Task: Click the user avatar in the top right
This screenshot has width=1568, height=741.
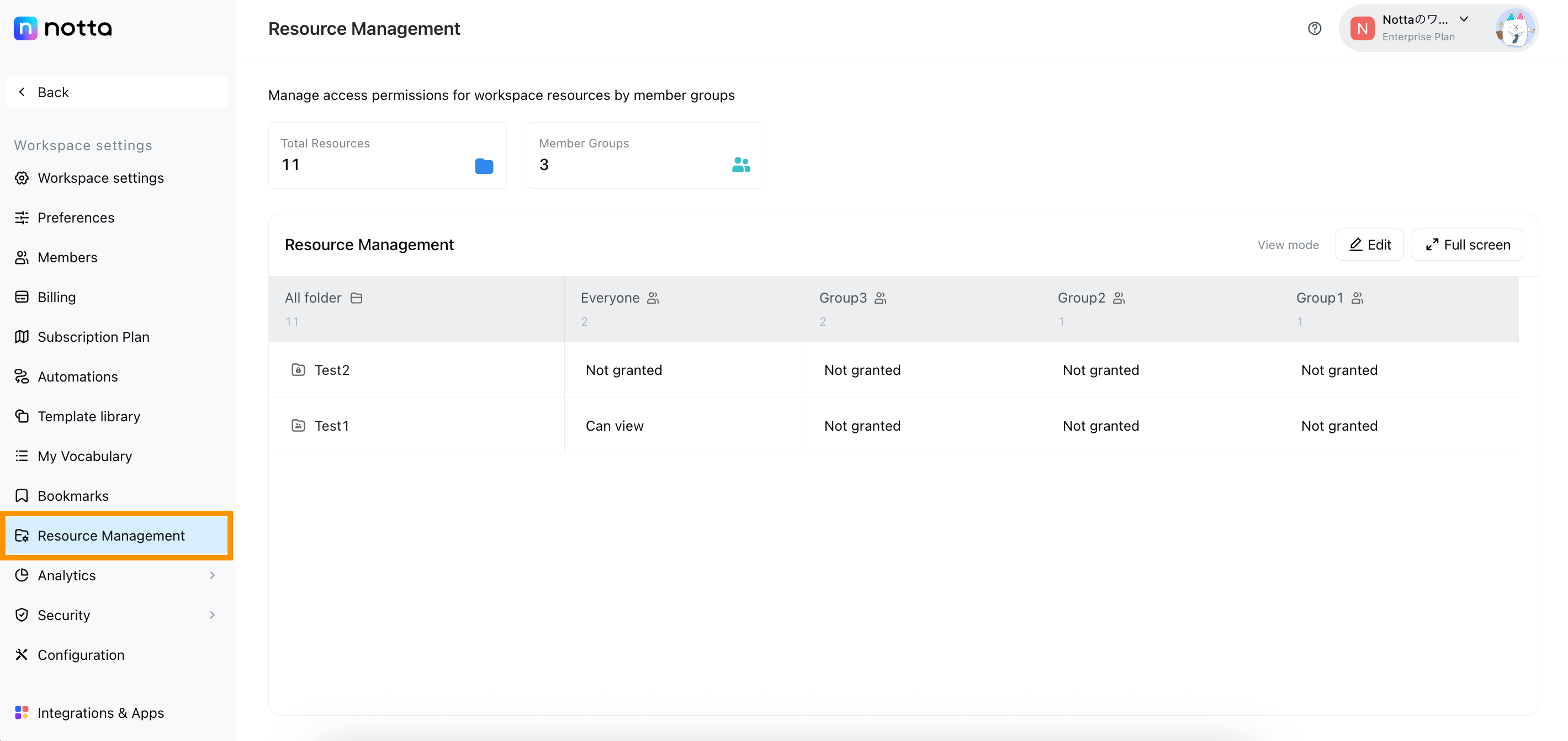Action: click(x=1516, y=28)
